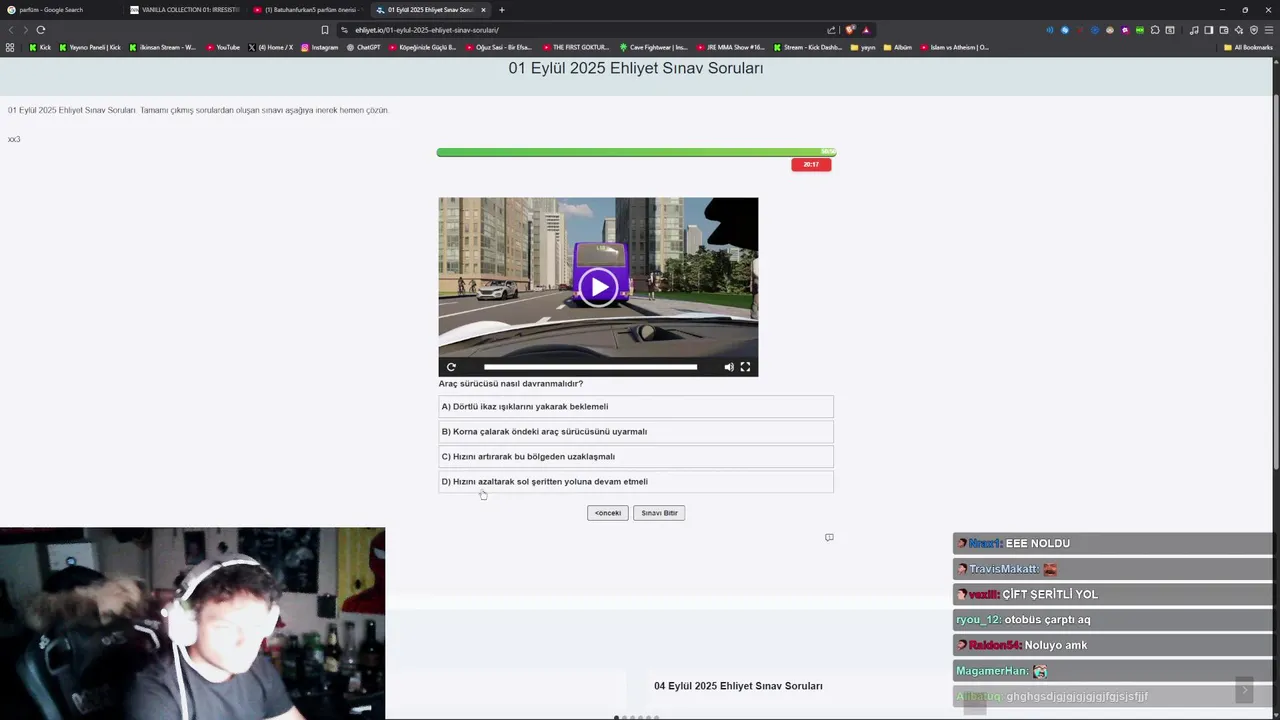Reload the current page
1280x720 pixels.
click(x=41, y=30)
